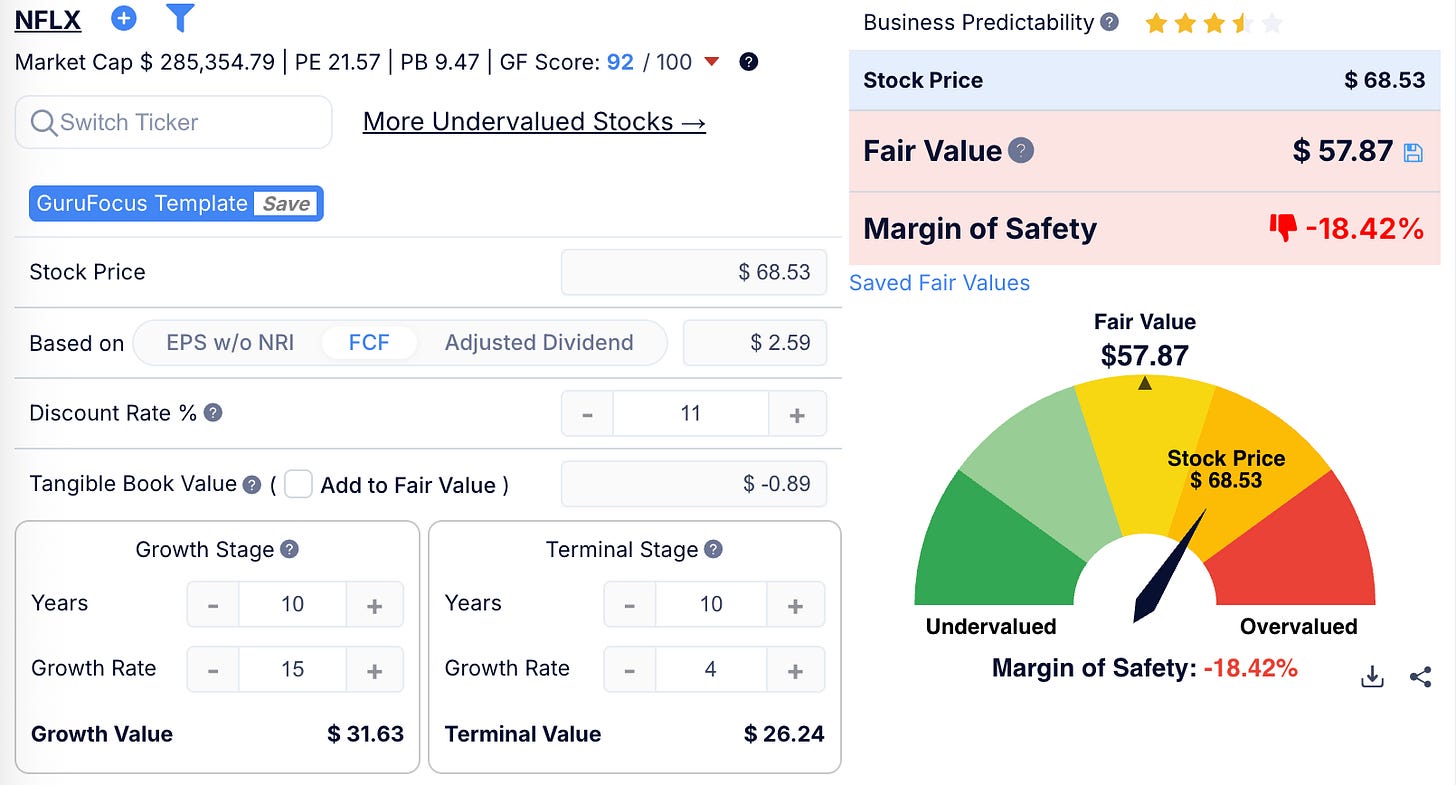Screen dimensions: 1456x785
Task: Download the gauge chart via download icon
Action: 1373,677
